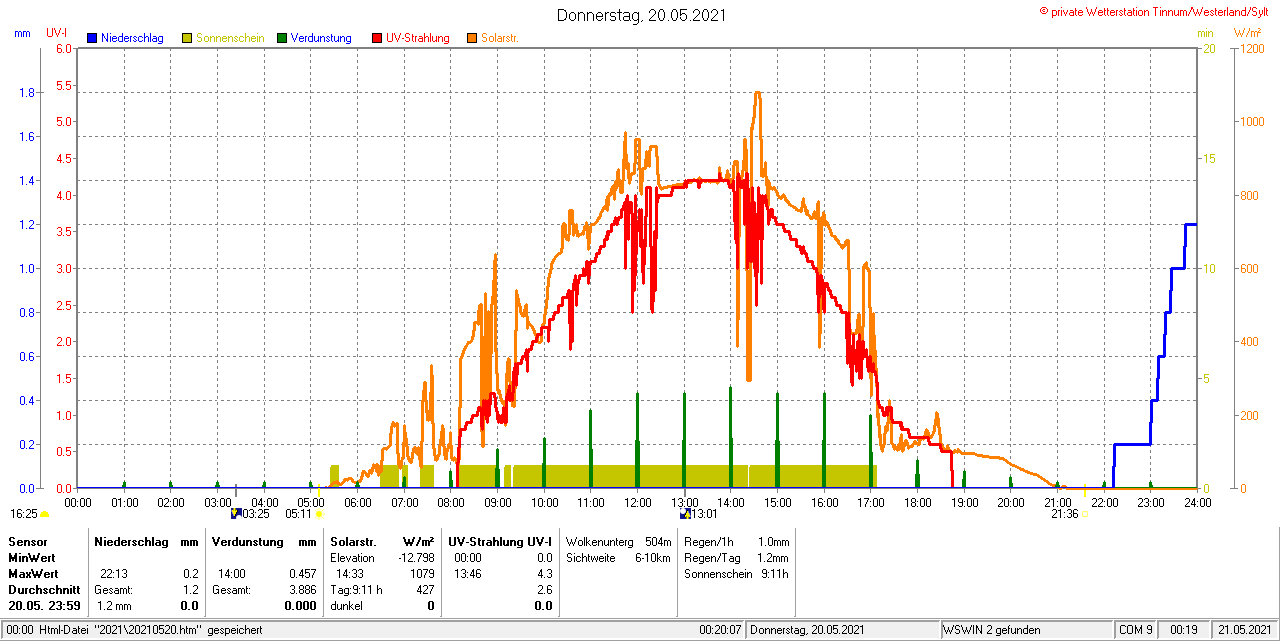Click the green Verdunstung legend swatch
This screenshot has width=1280, height=641.
click(282, 38)
